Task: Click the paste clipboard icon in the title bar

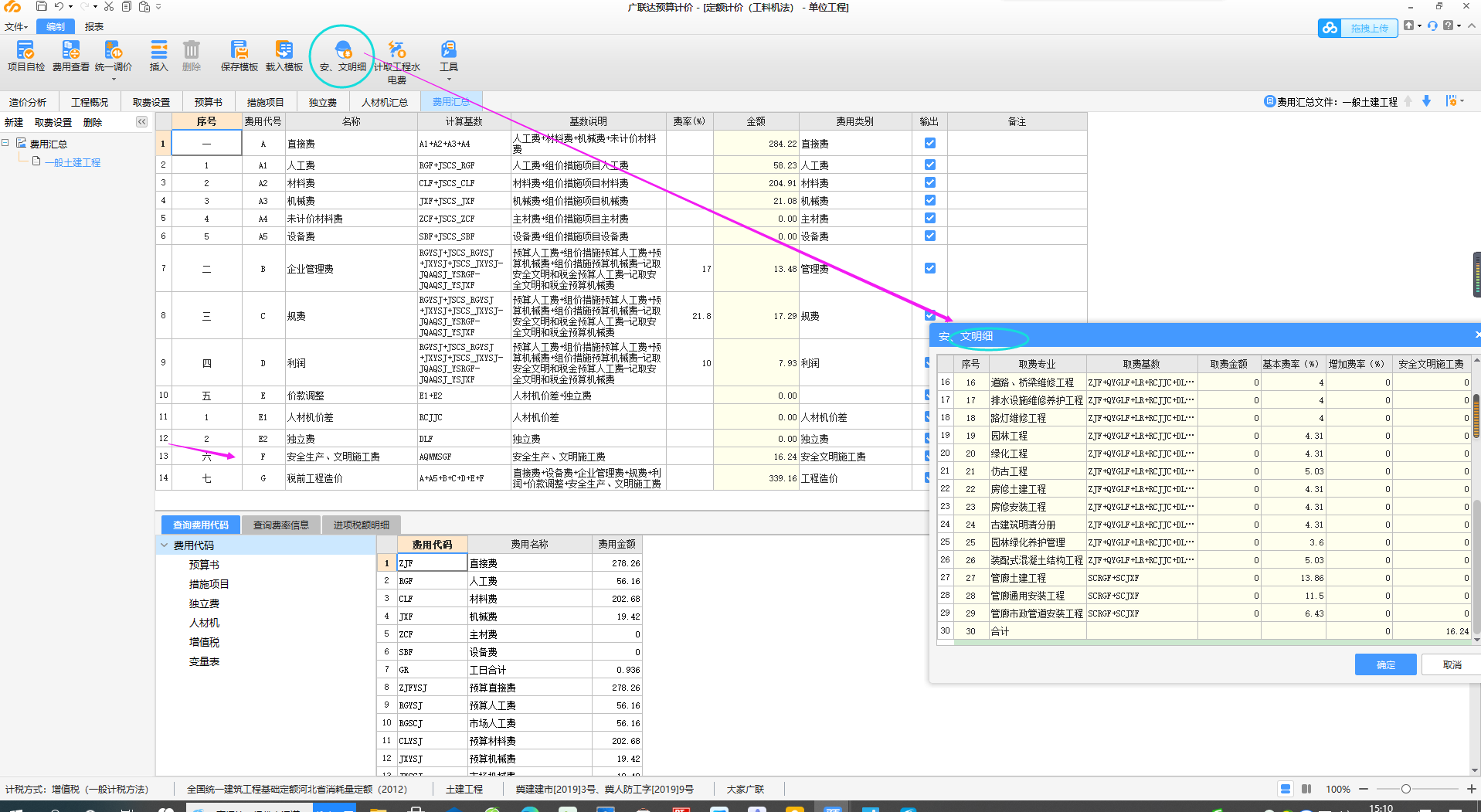Action: tap(144, 6)
